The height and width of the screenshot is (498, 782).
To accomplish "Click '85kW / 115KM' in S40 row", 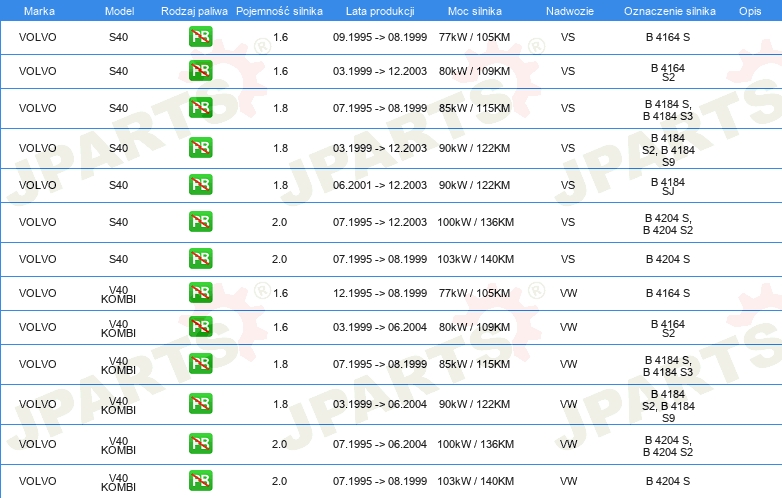I will [474, 108].
